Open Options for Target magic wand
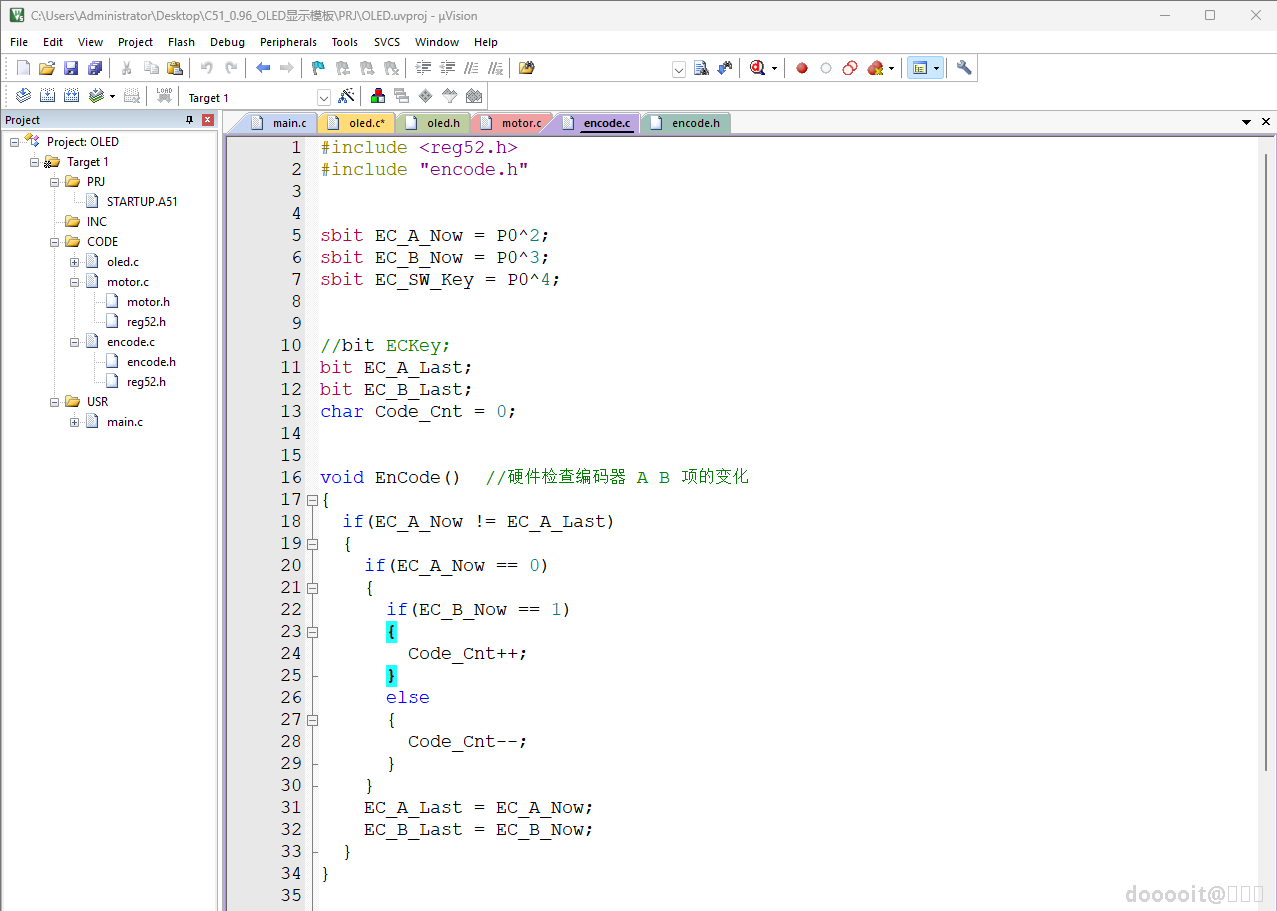 [346, 96]
